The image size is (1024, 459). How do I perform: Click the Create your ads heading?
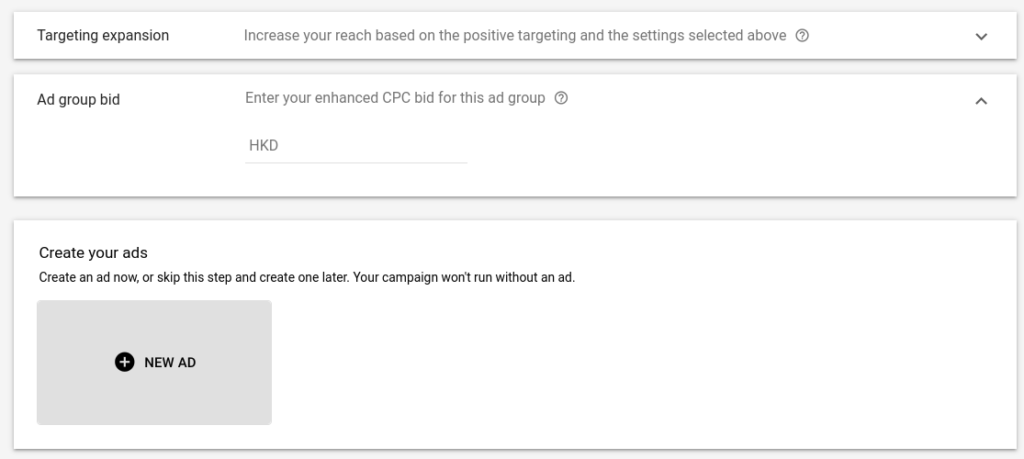(93, 253)
